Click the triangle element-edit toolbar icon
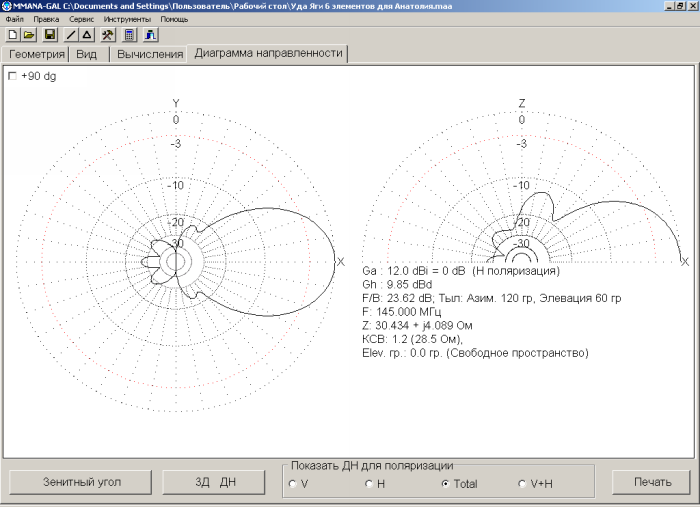 87,35
